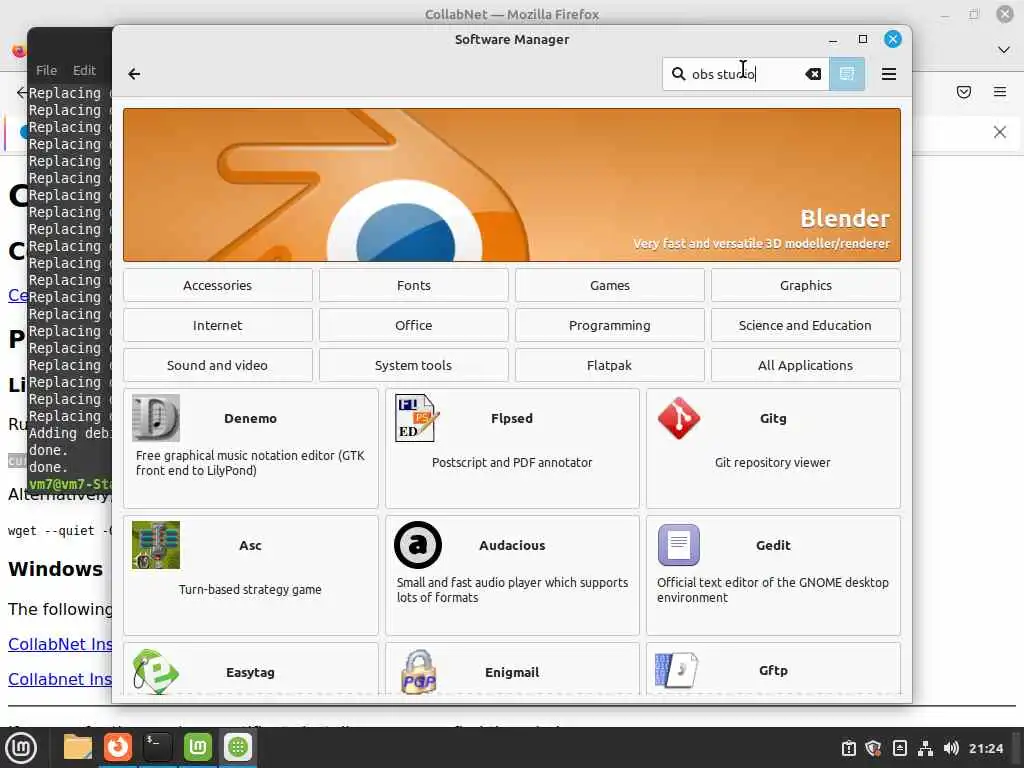
Task: Launch Files from the taskbar folder icon
Action: tap(77, 747)
